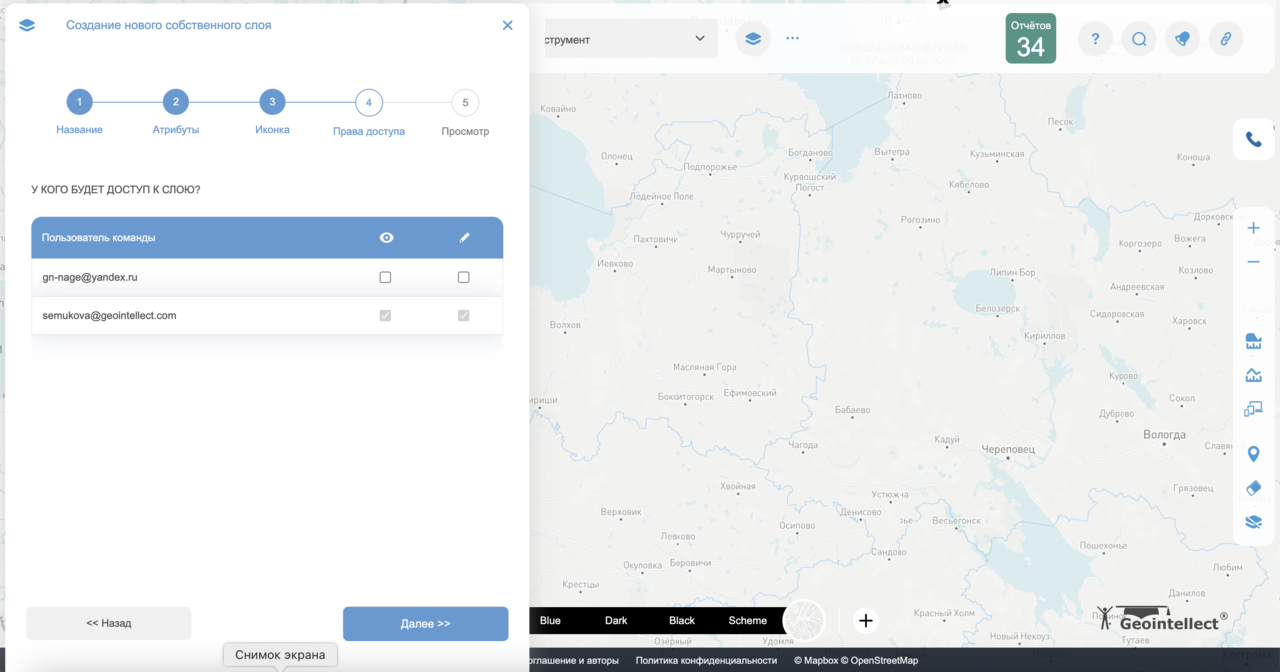Open search with the magnifier icon
This screenshot has height=672, width=1280.
click(x=1138, y=38)
